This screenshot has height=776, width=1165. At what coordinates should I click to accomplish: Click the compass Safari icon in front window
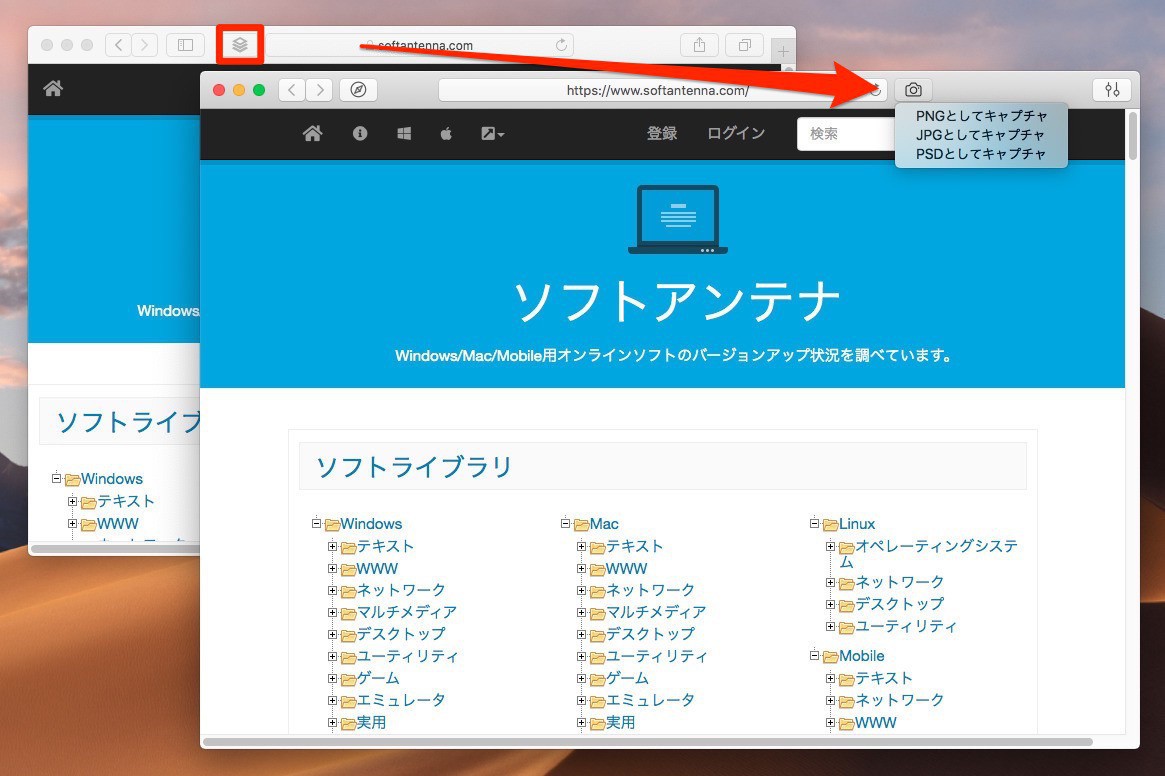pos(358,90)
